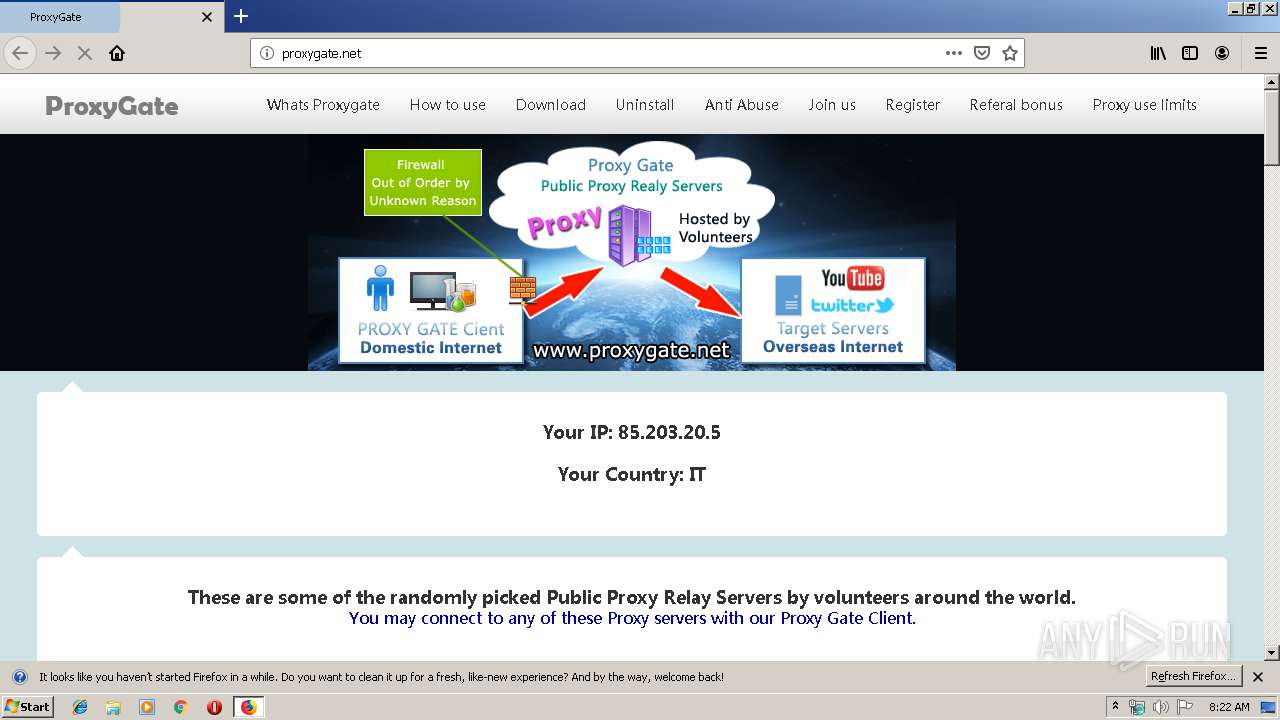Open the Opera taskbar icon
Image resolution: width=1280 pixels, height=720 pixels.
click(x=214, y=707)
